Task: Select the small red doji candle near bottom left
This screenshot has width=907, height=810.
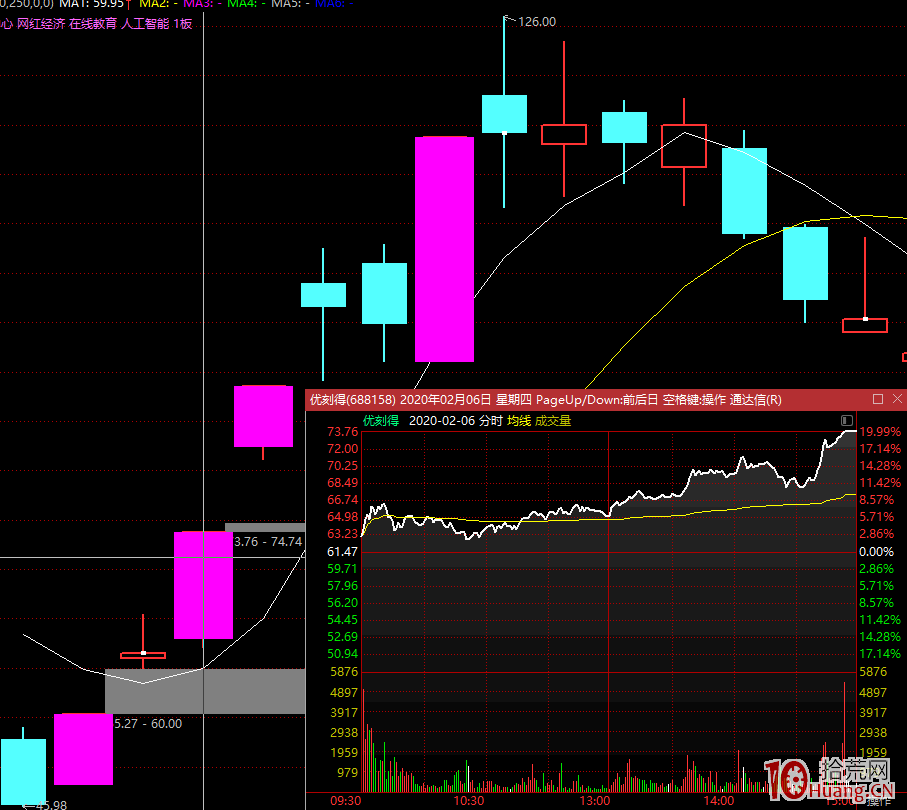Action: click(x=143, y=655)
